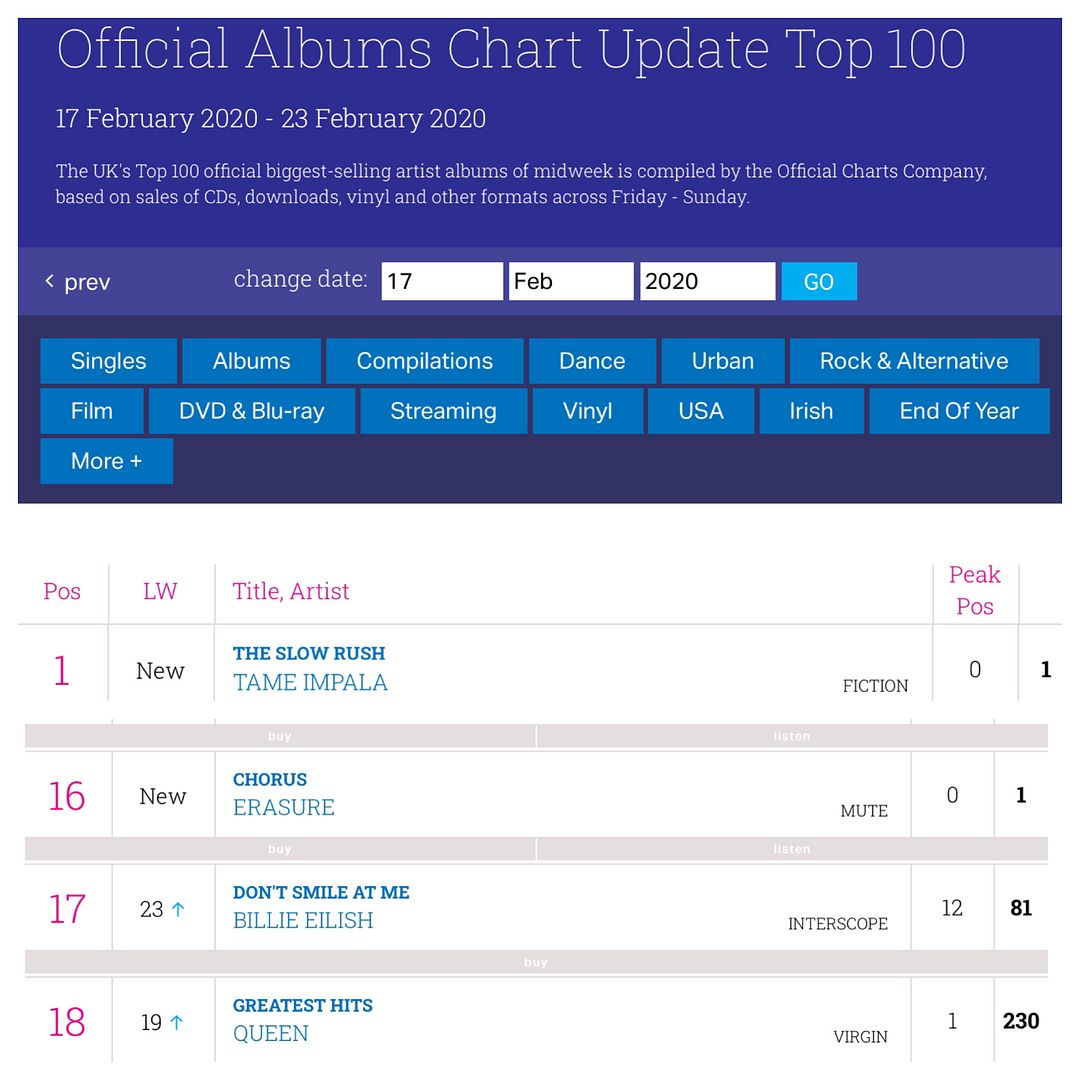The height and width of the screenshot is (1080, 1080).
Task: Open the day field showing 17
Action: click(442, 281)
